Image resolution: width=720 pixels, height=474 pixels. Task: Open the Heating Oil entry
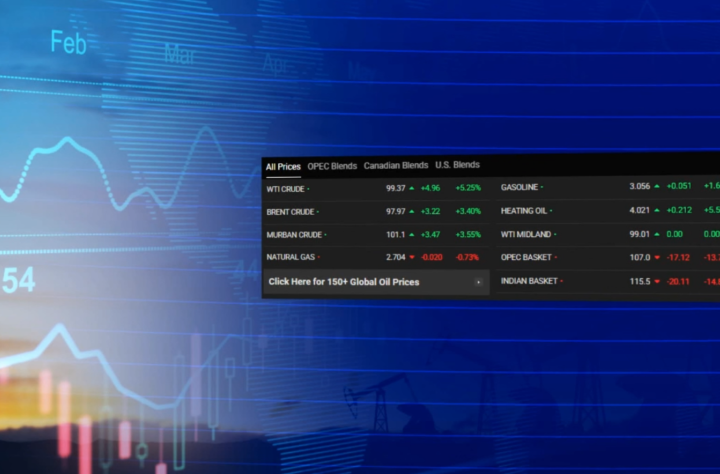tap(525, 211)
